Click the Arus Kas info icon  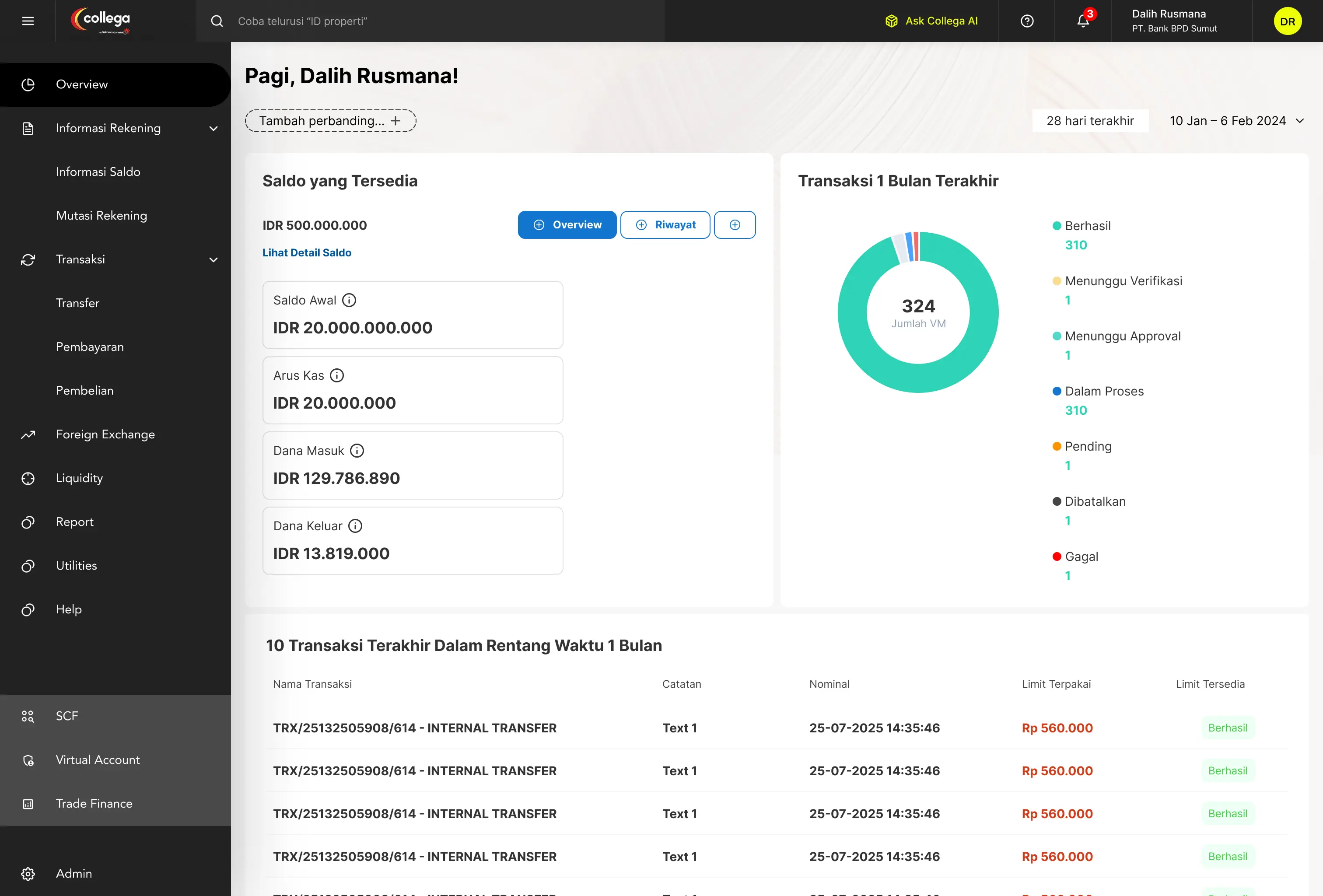[337, 375]
